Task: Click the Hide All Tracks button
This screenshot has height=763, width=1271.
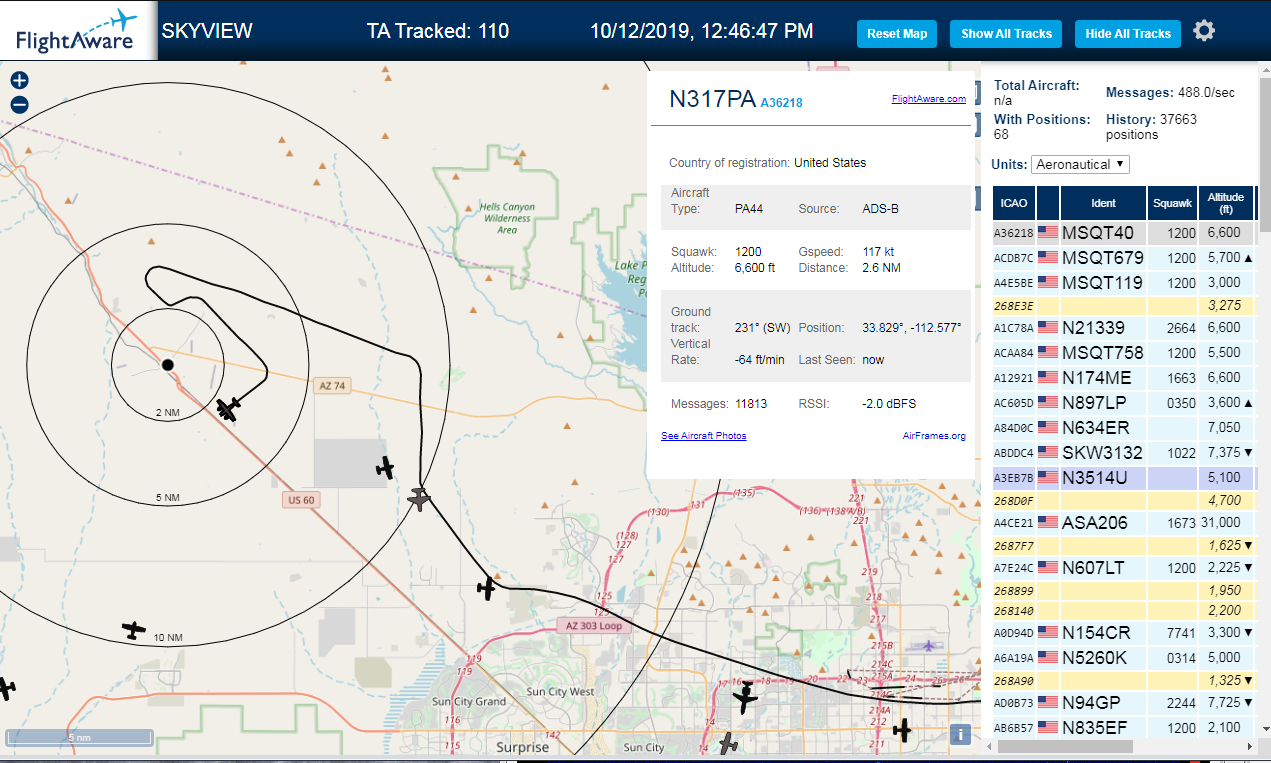Action: [1128, 33]
